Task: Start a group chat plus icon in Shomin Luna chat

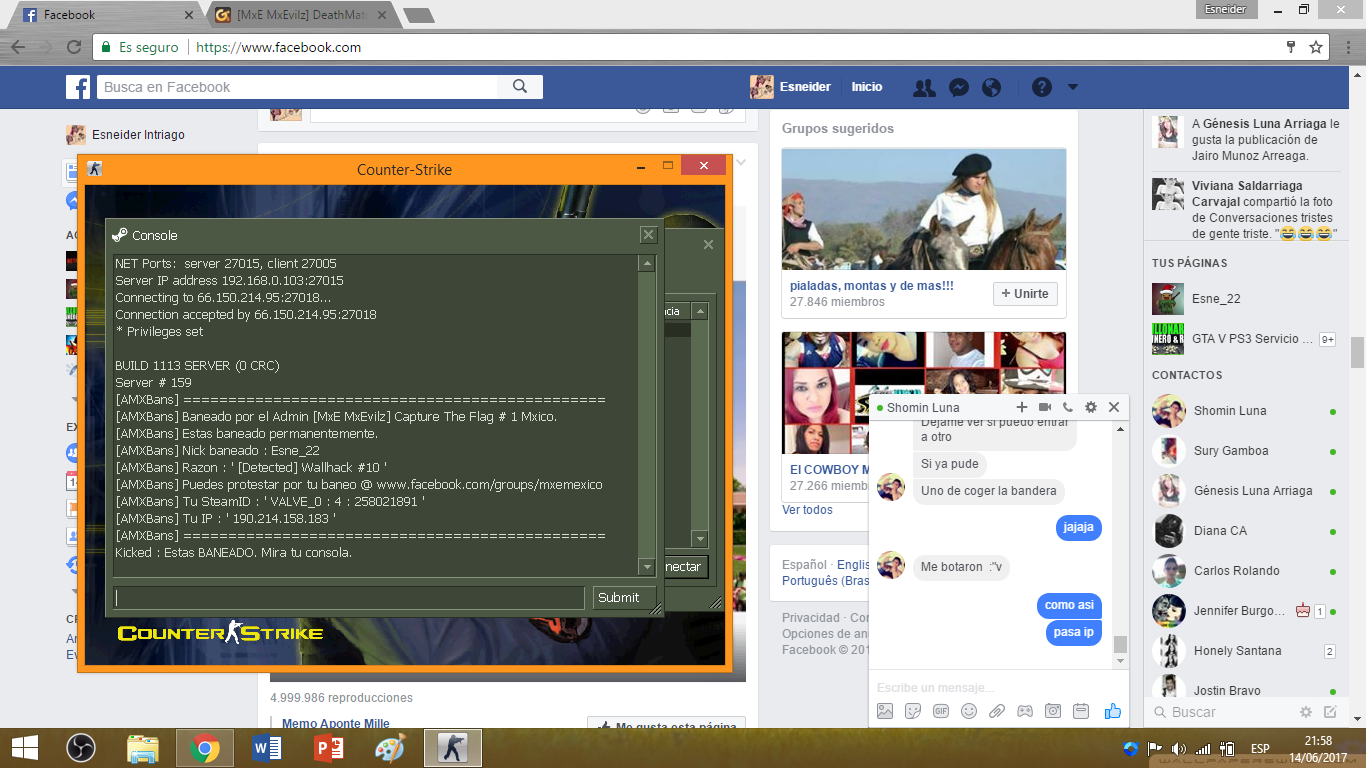Action: [x=1022, y=407]
